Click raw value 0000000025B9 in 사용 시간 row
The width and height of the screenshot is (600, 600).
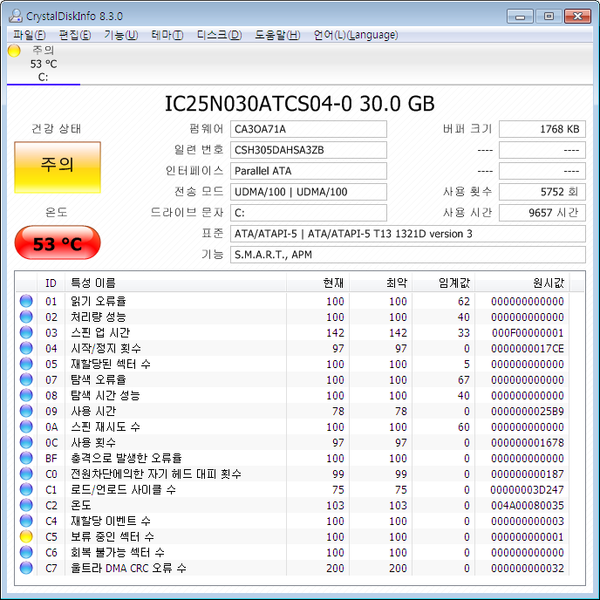pos(527,411)
